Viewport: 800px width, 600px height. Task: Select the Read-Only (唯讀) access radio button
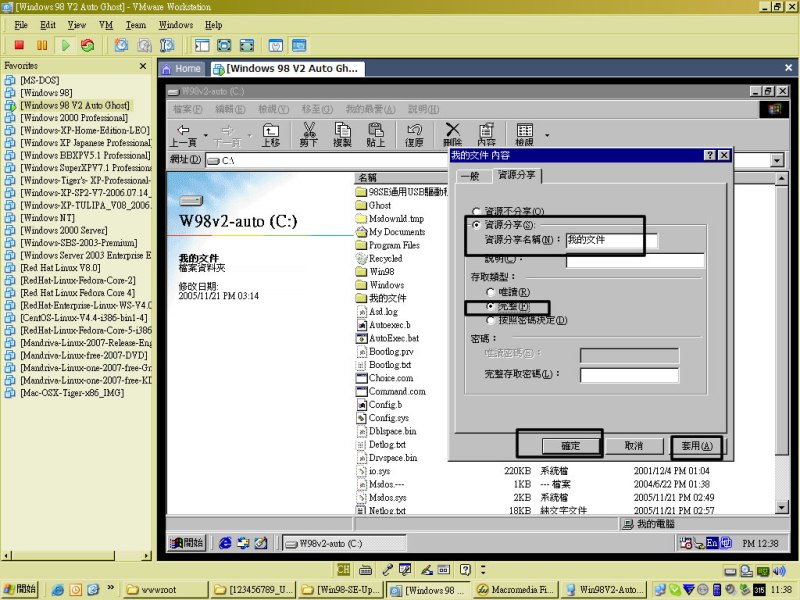(490, 292)
